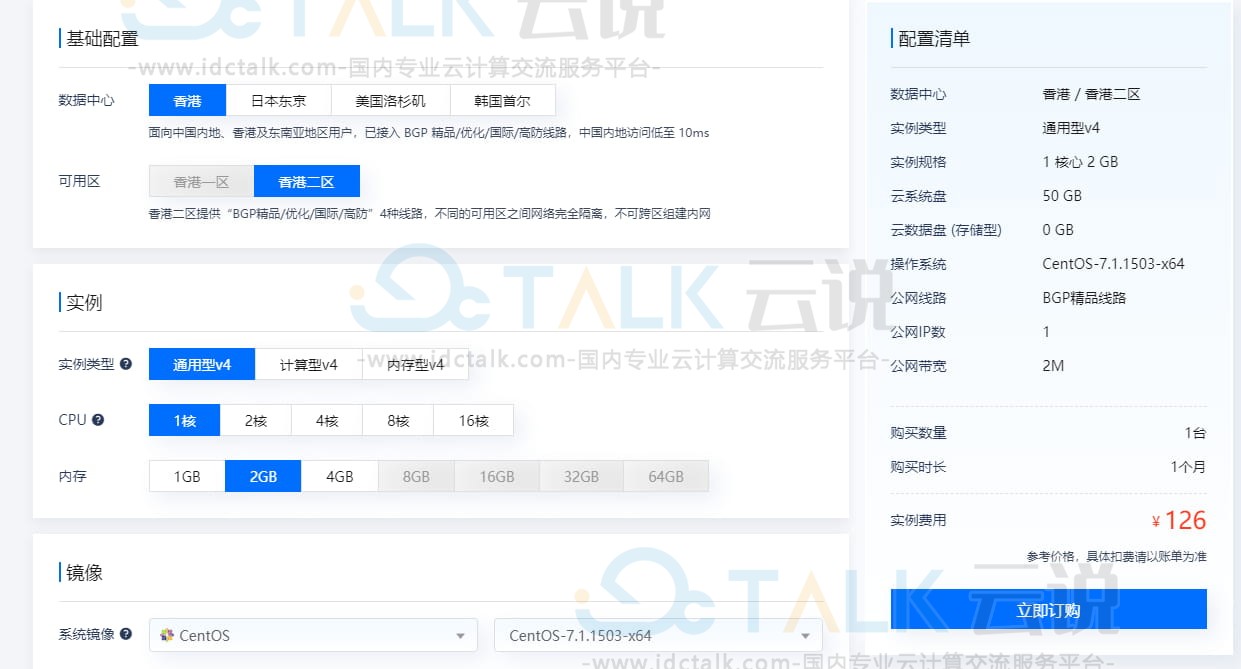Open the CentOS system image dropdown
Screen dimensions: 1241x669
point(313,635)
